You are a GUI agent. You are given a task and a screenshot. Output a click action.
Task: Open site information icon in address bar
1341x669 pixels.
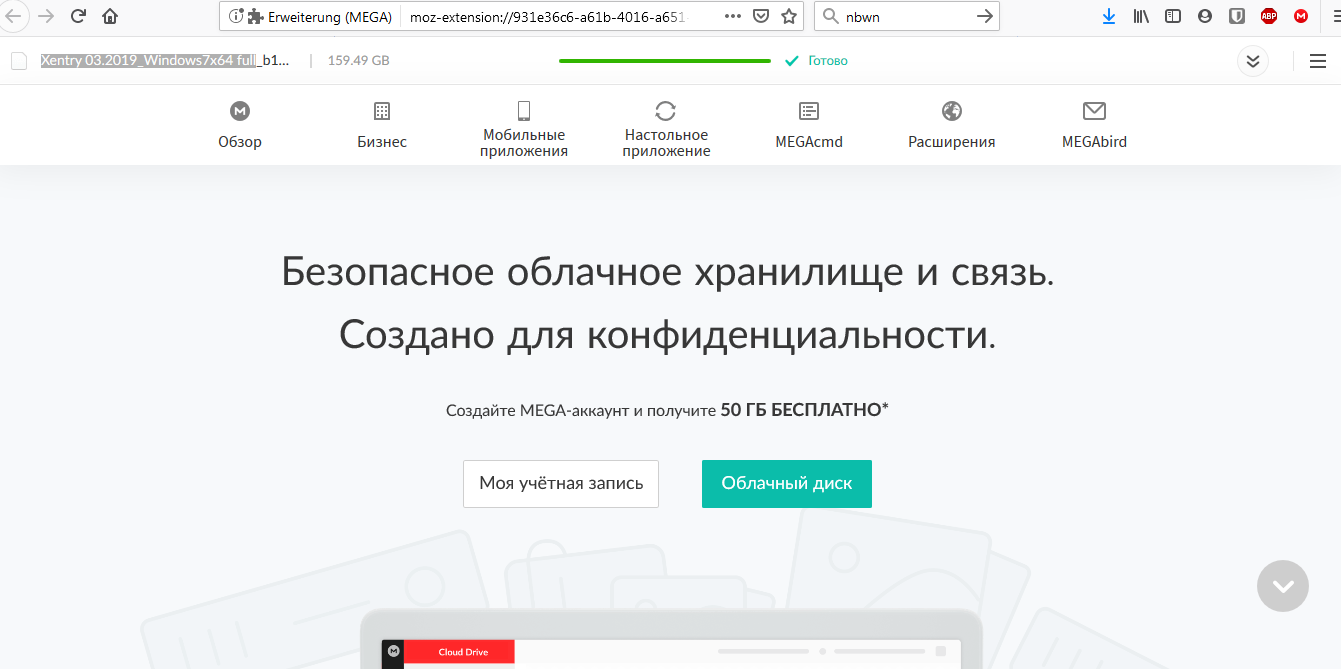click(236, 16)
